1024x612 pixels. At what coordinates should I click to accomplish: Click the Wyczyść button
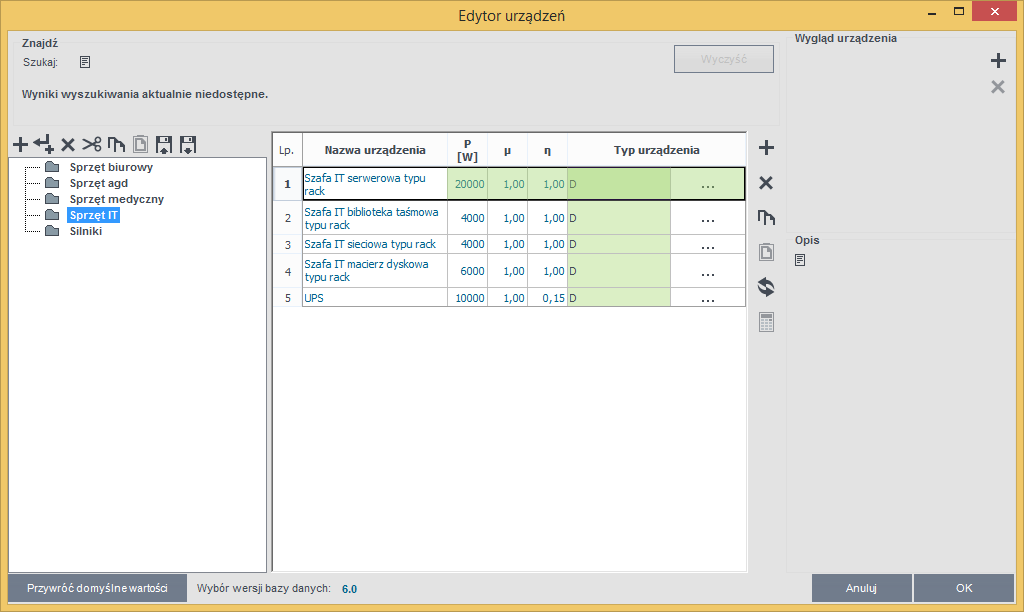[x=724, y=59]
